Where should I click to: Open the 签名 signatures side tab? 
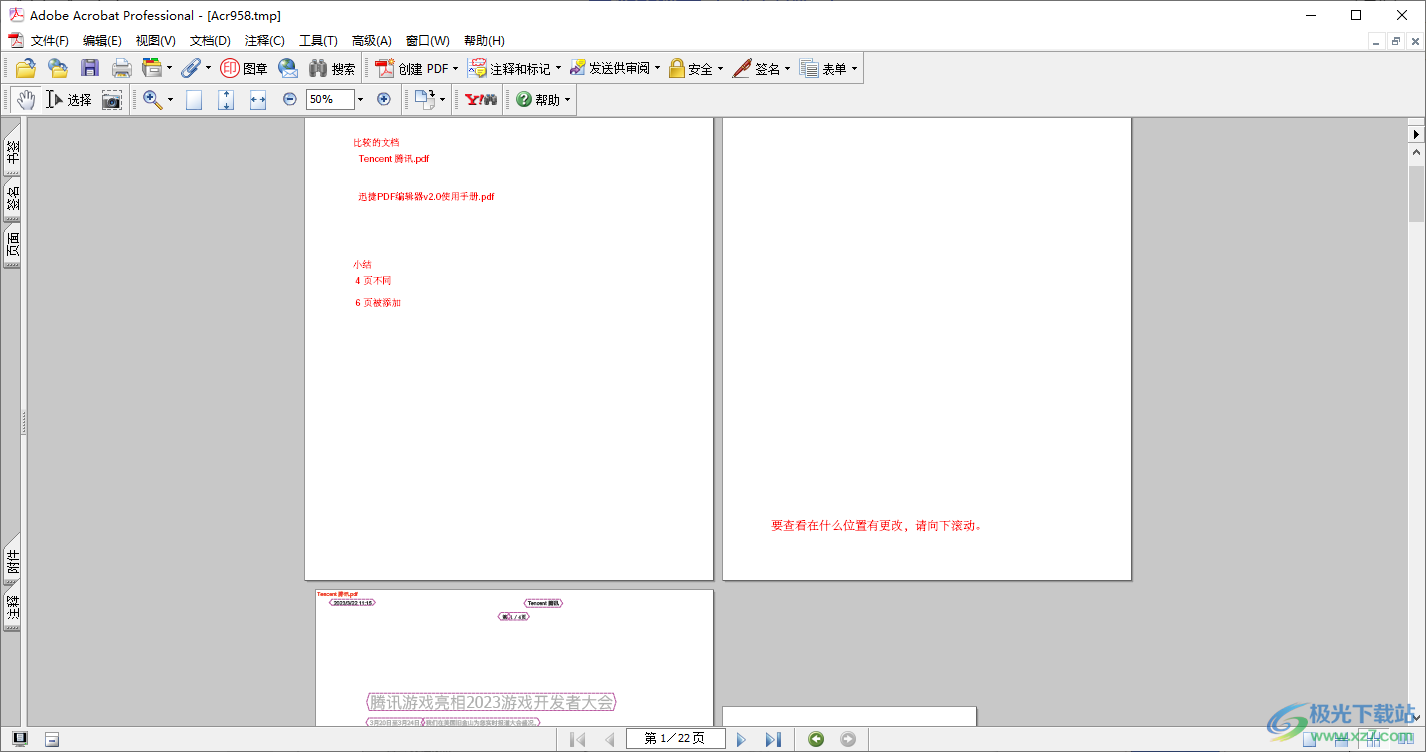pos(13,199)
